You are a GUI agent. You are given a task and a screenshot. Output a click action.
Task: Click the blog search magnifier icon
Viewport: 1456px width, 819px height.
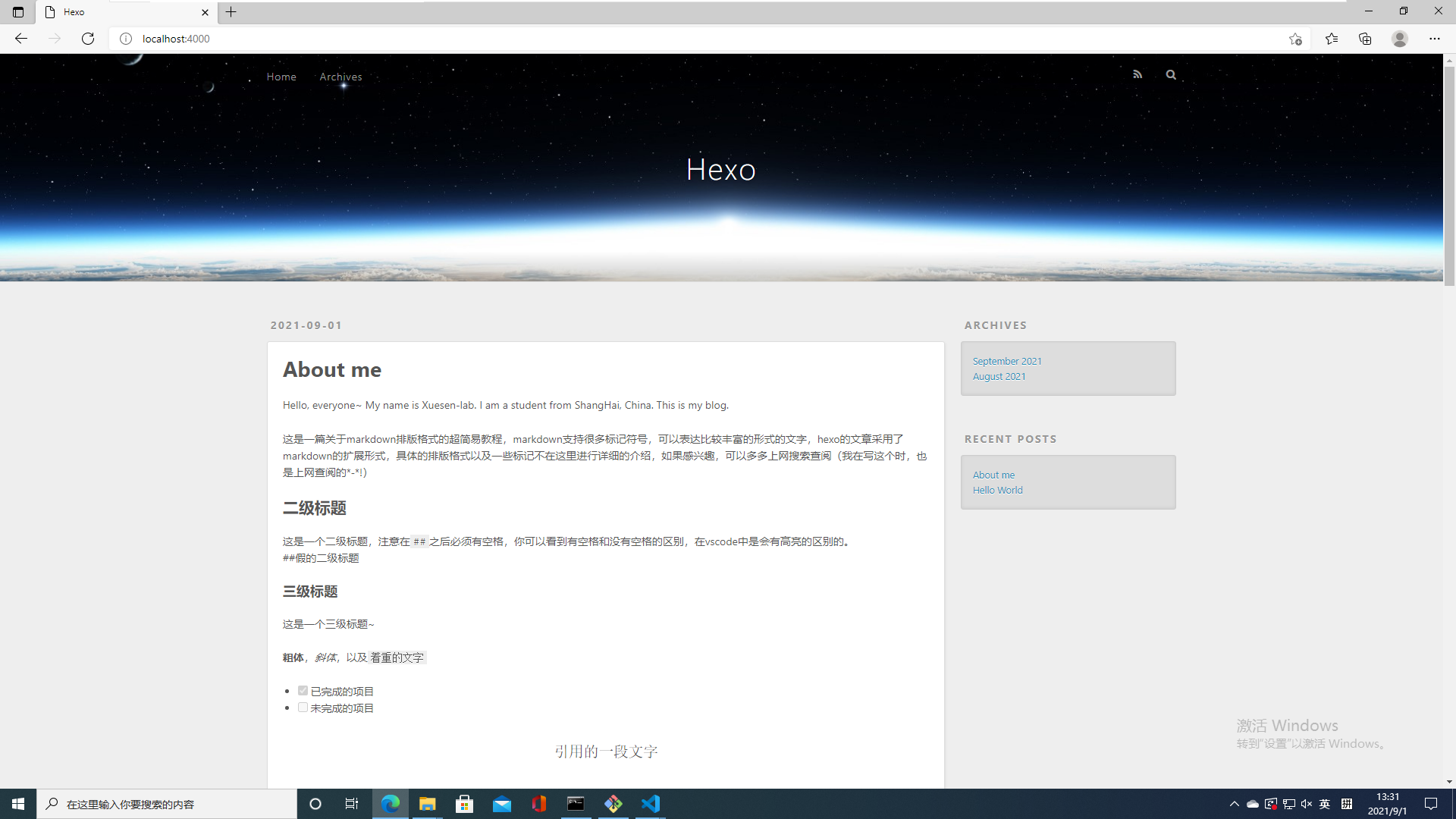1171,74
